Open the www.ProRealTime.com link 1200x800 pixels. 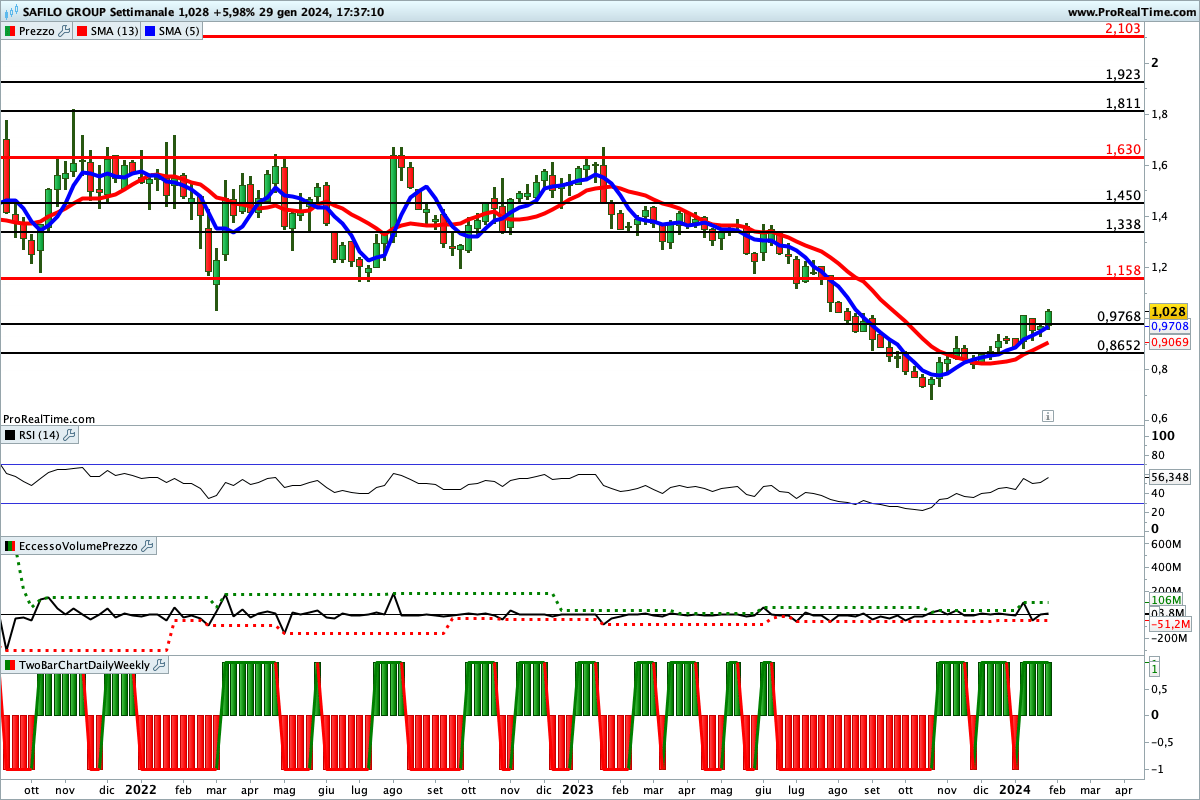point(1131,12)
